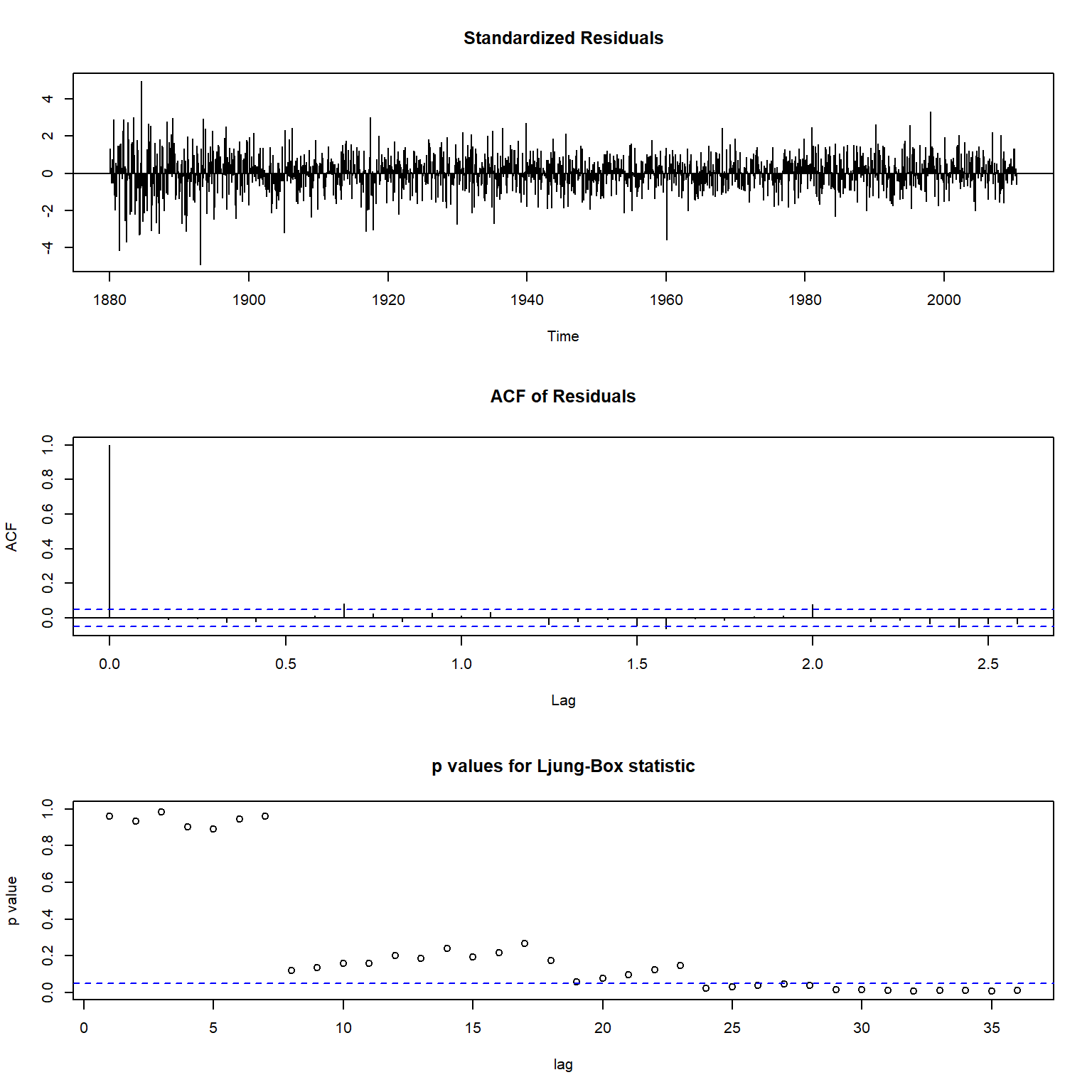Click the p-value point at lag 17
1092x1092 pixels.
525,943
